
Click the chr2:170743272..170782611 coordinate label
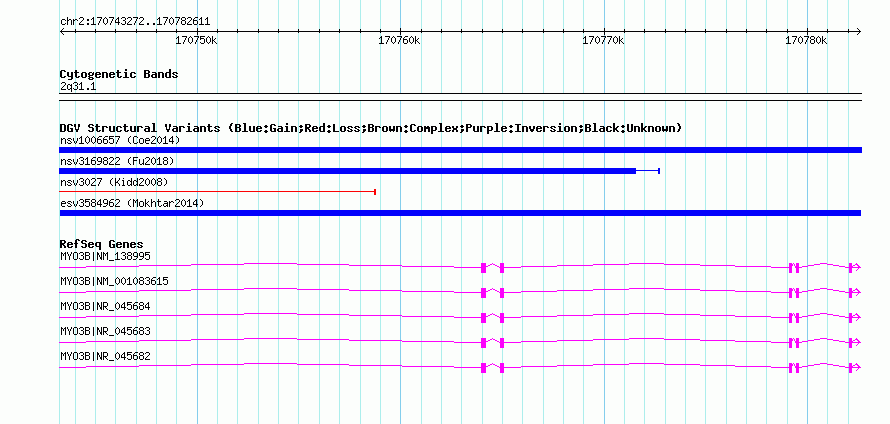pyautogui.click(x=135, y=22)
